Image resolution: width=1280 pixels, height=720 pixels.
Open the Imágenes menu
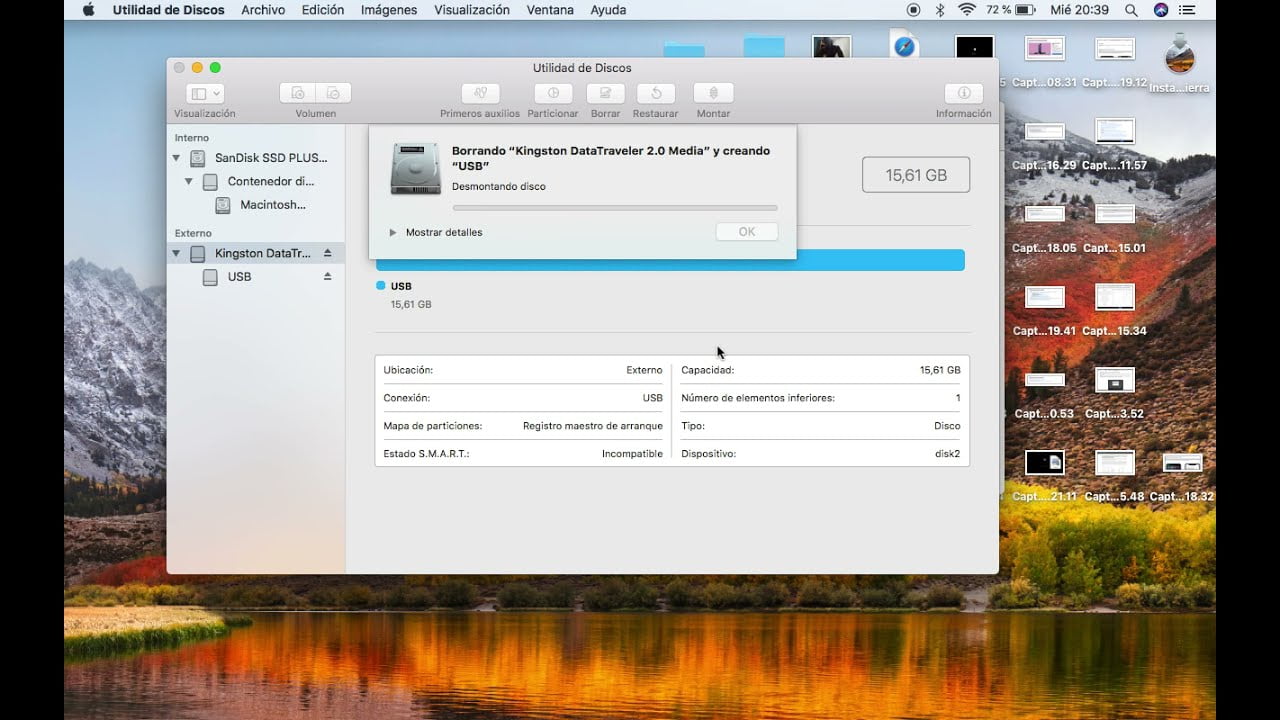point(389,10)
